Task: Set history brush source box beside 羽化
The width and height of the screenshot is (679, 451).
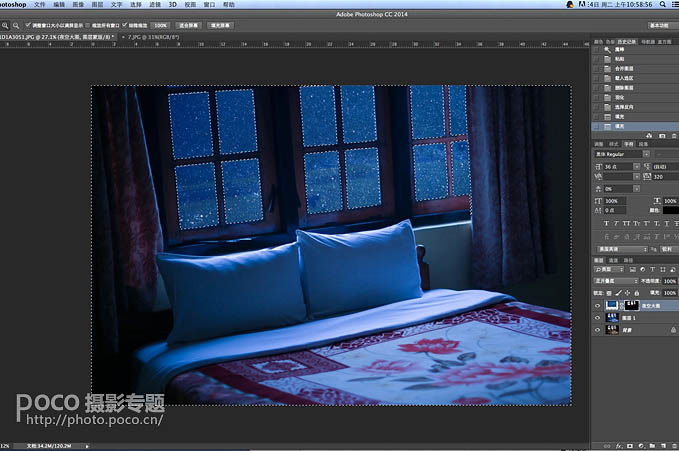Action: coord(596,97)
